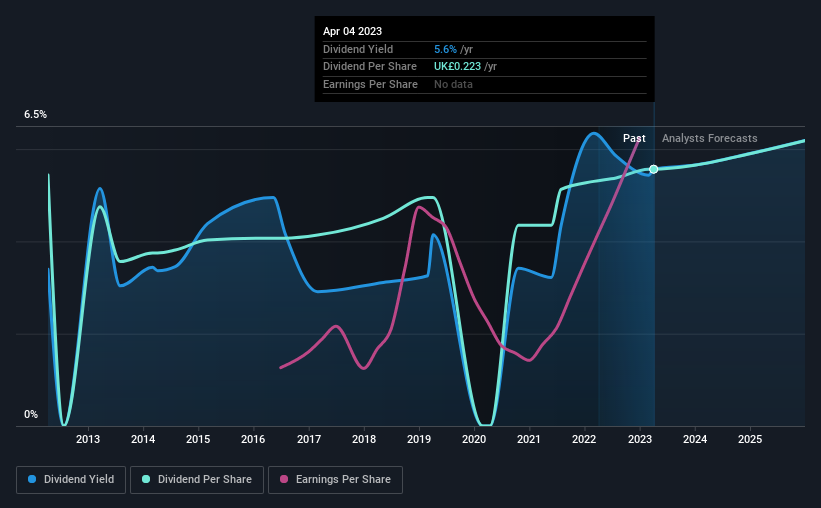Click the 2024 x-axis label
The image size is (821, 508).
pos(695,439)
